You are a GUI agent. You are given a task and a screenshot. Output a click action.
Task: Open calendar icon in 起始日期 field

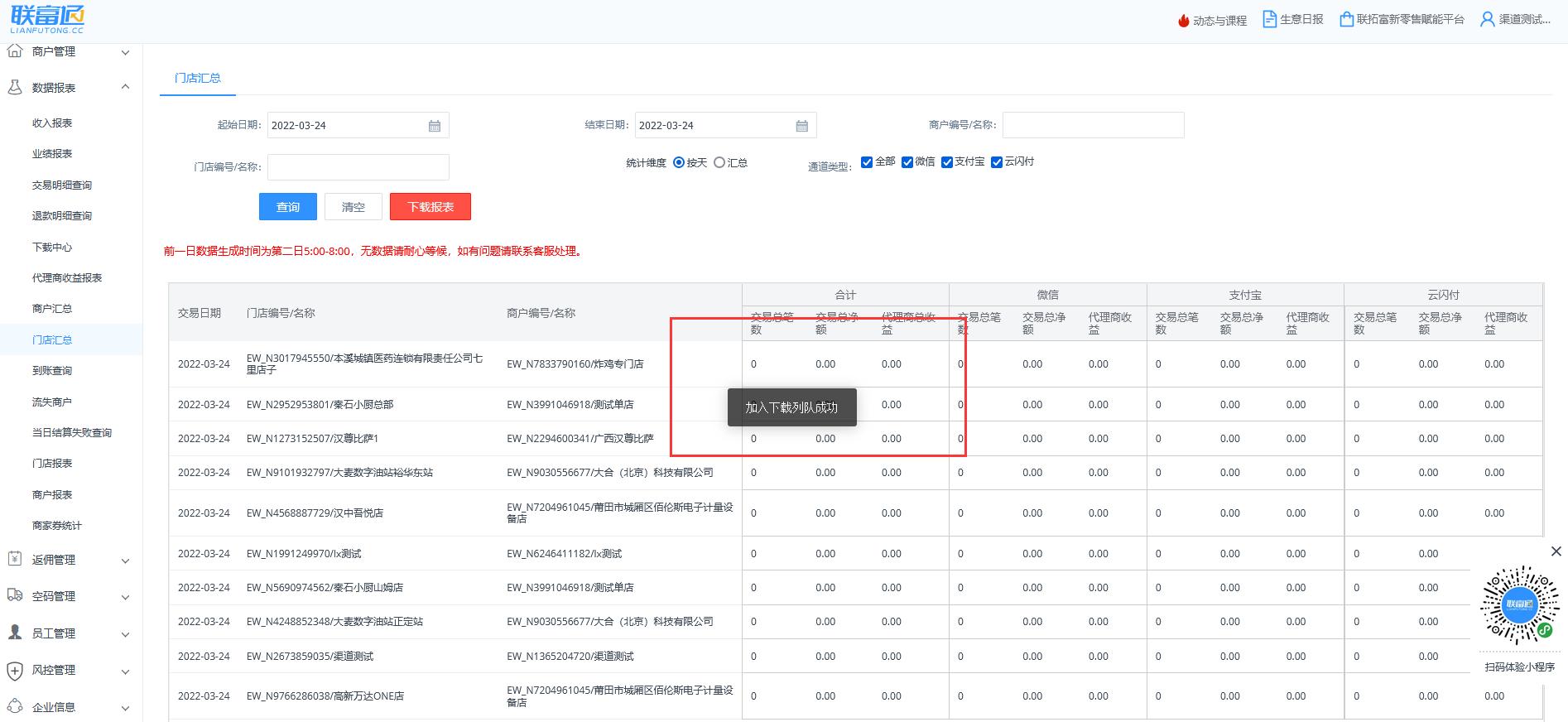tap(435, 126)
